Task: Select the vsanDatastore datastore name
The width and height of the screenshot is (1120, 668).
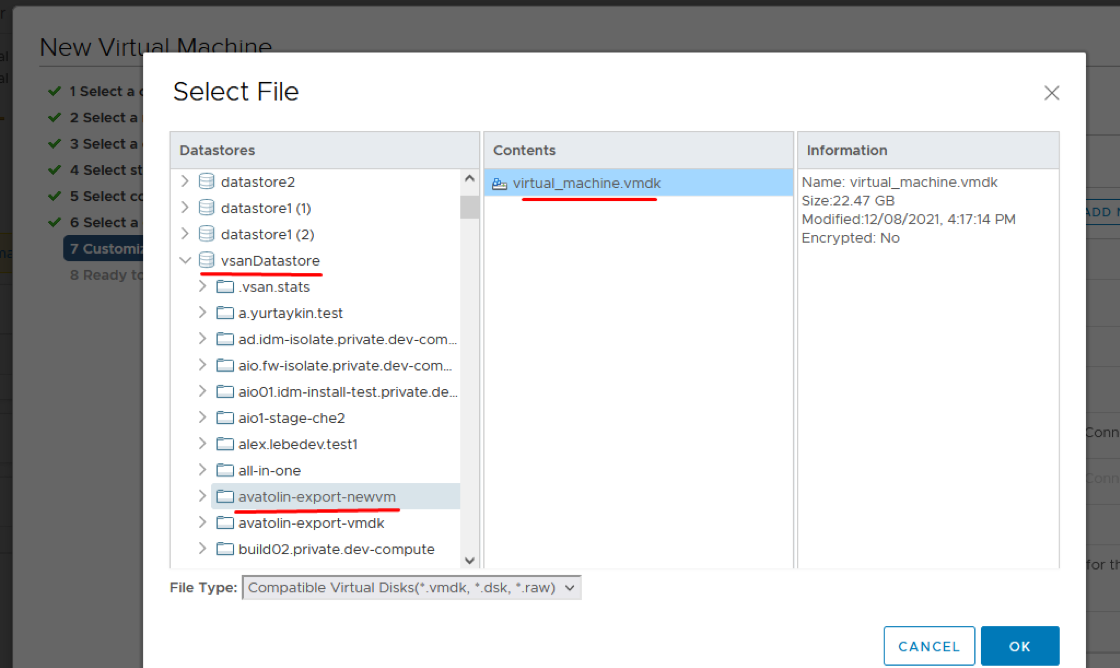Action: pyautogui.click(x=270, y=261)
